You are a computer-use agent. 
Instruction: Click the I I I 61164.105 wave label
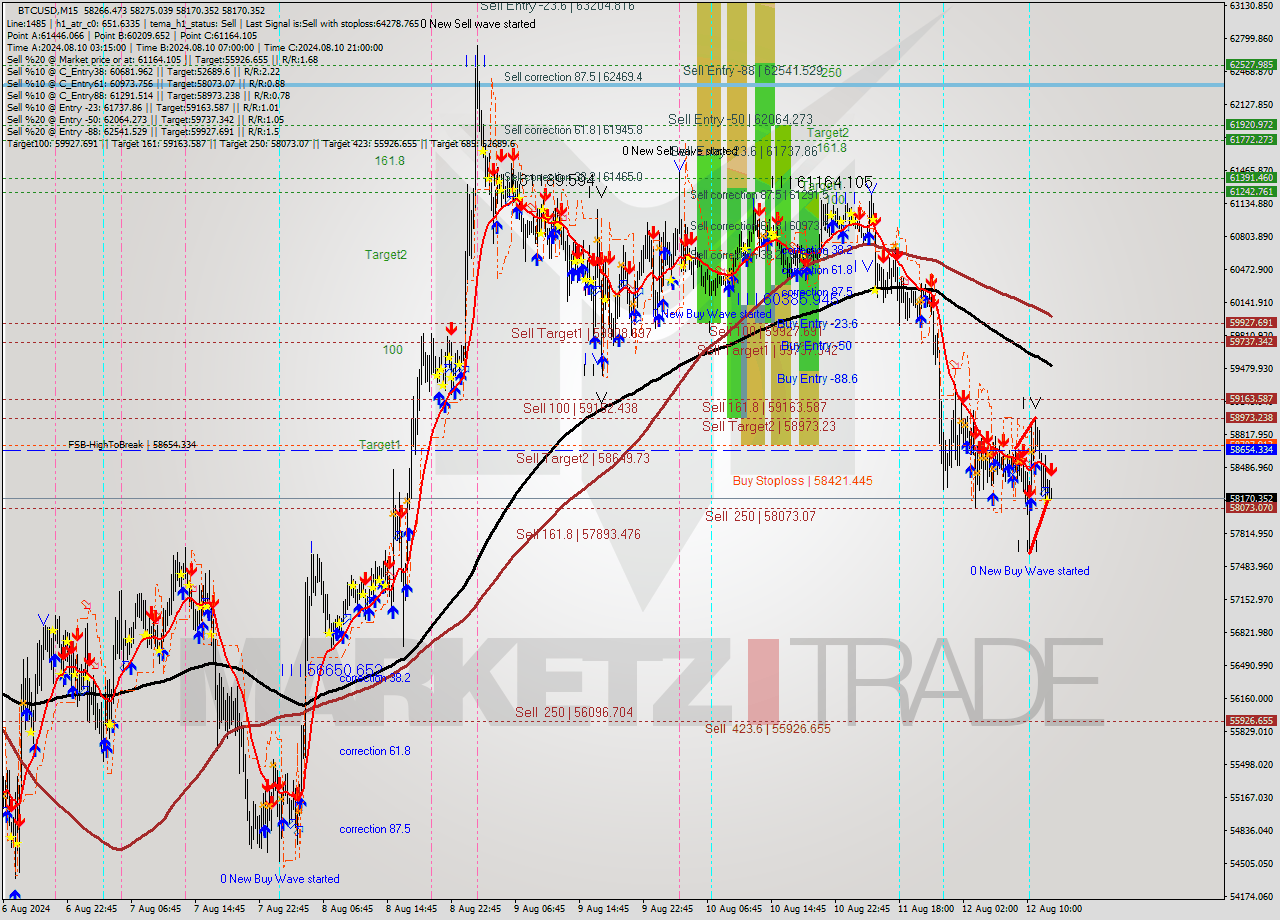point(822,182)
